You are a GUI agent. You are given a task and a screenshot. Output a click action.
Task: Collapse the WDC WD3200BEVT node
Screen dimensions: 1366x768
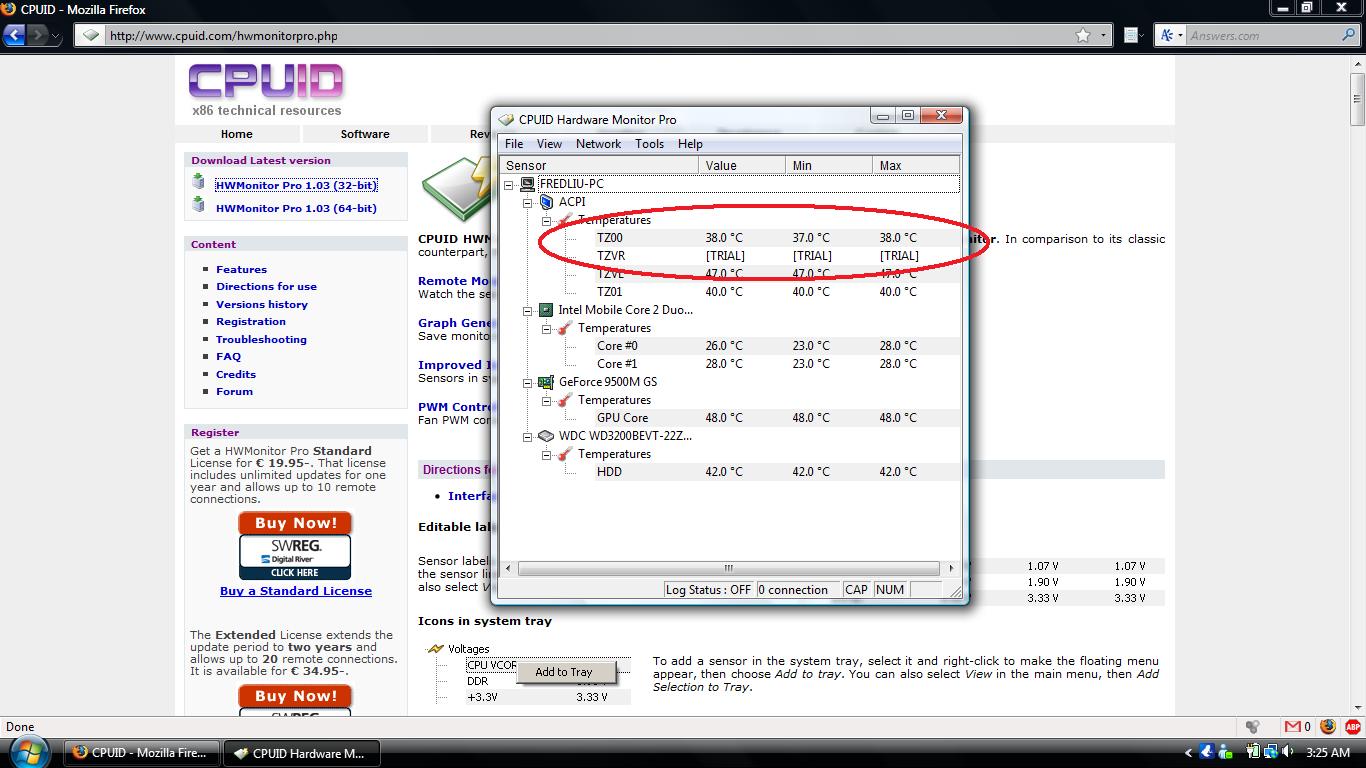tap(527, 436)
